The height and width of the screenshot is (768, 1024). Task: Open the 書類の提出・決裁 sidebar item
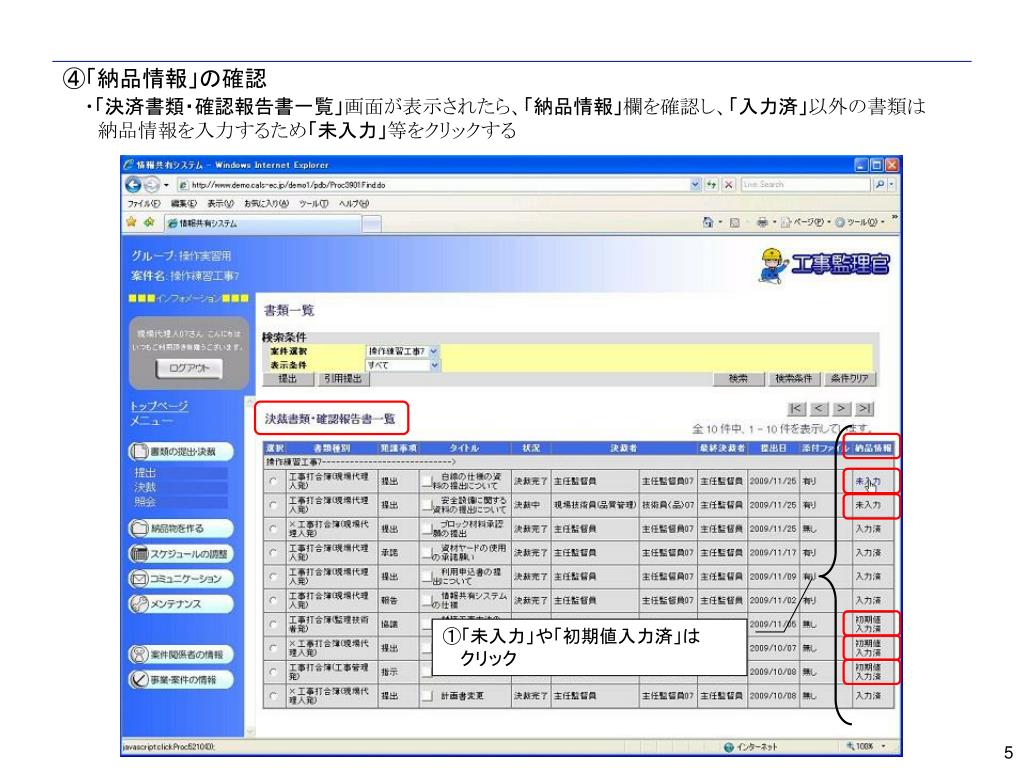181,451
